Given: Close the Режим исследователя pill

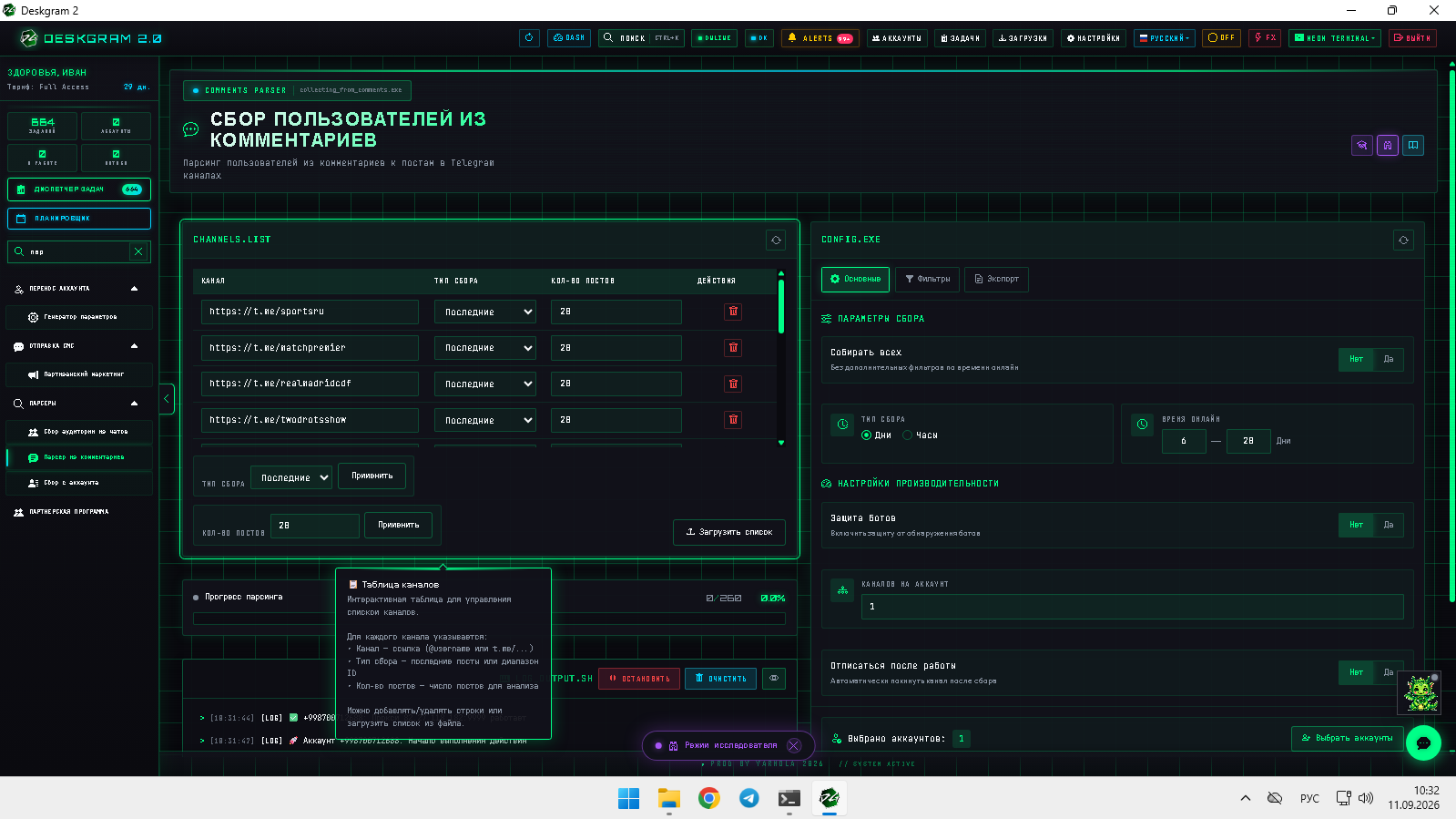Looking at the screenshot, I should (x=794, y=745).
